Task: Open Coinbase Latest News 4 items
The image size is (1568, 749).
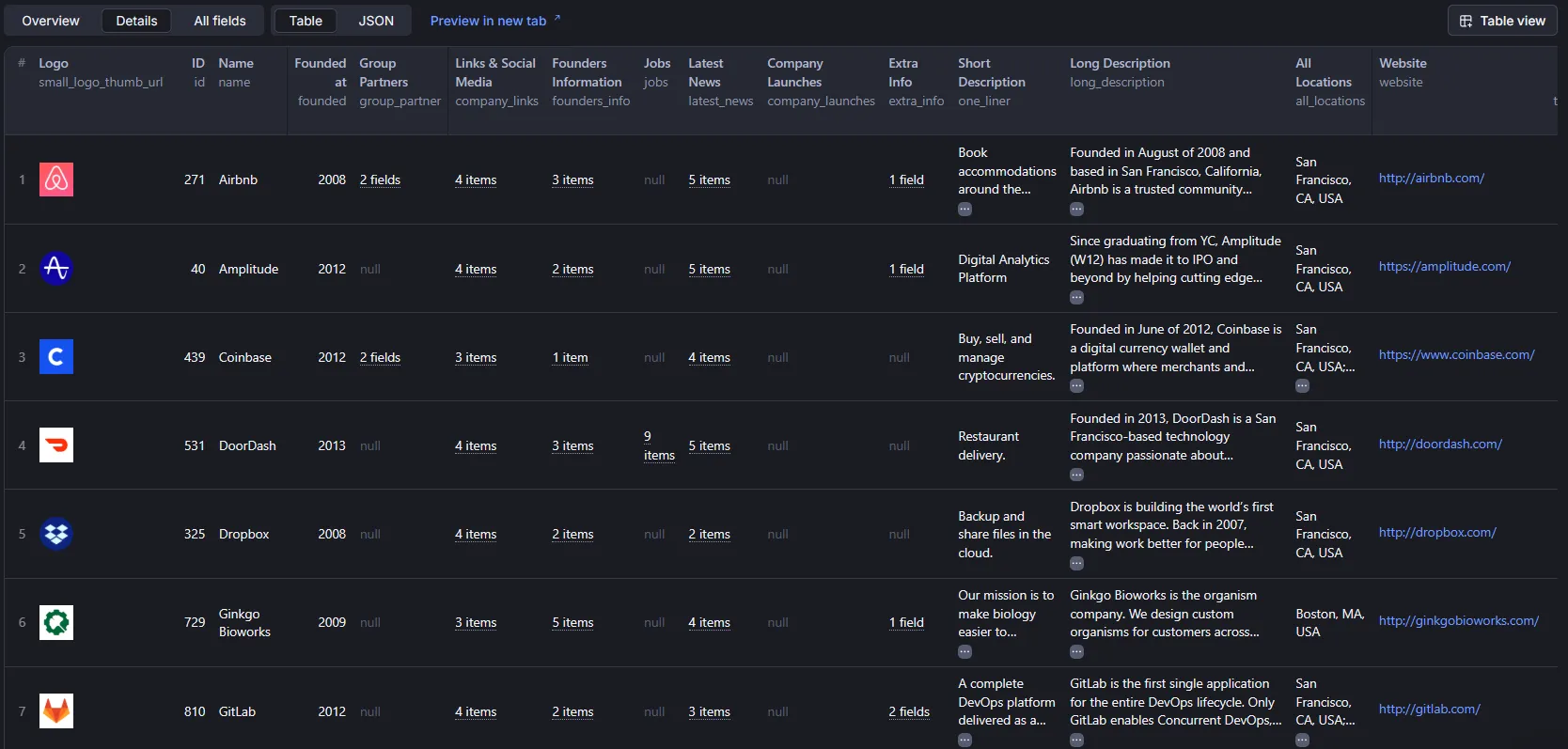Action: (709, 357)
